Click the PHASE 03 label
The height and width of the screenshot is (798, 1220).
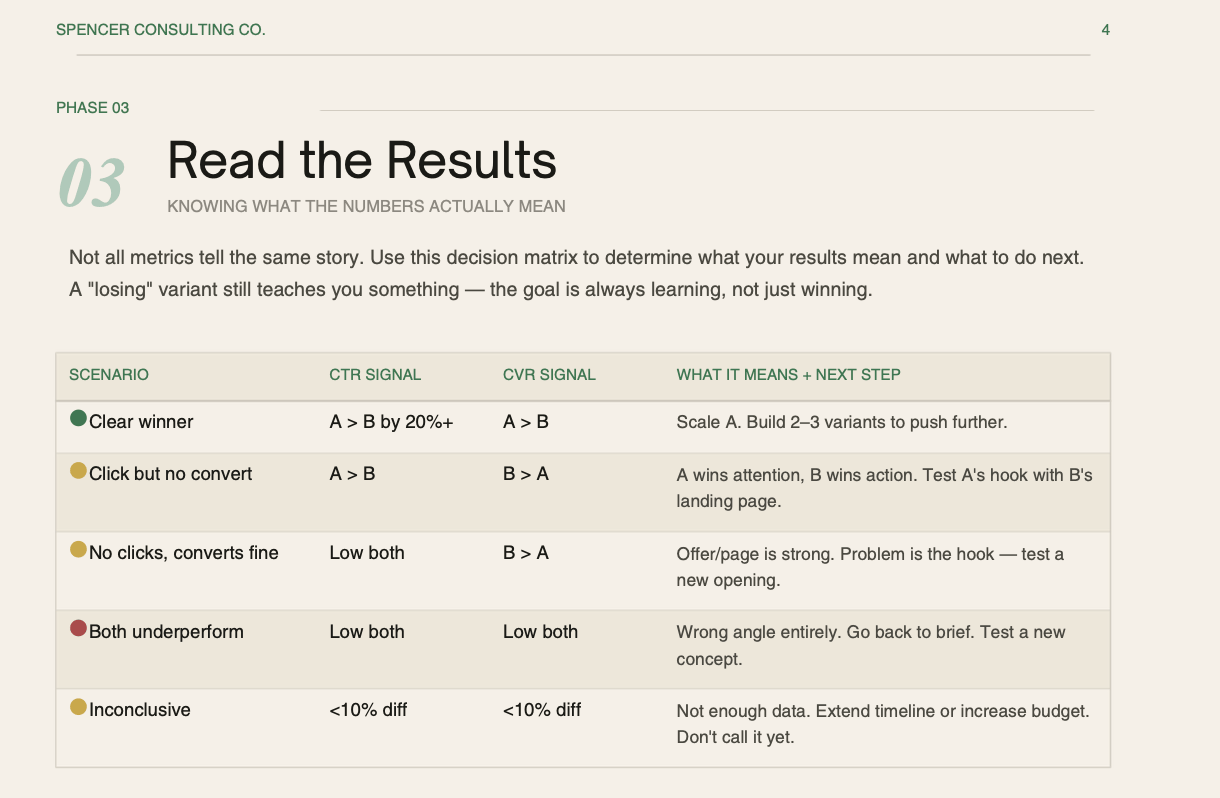pos(92,108)
